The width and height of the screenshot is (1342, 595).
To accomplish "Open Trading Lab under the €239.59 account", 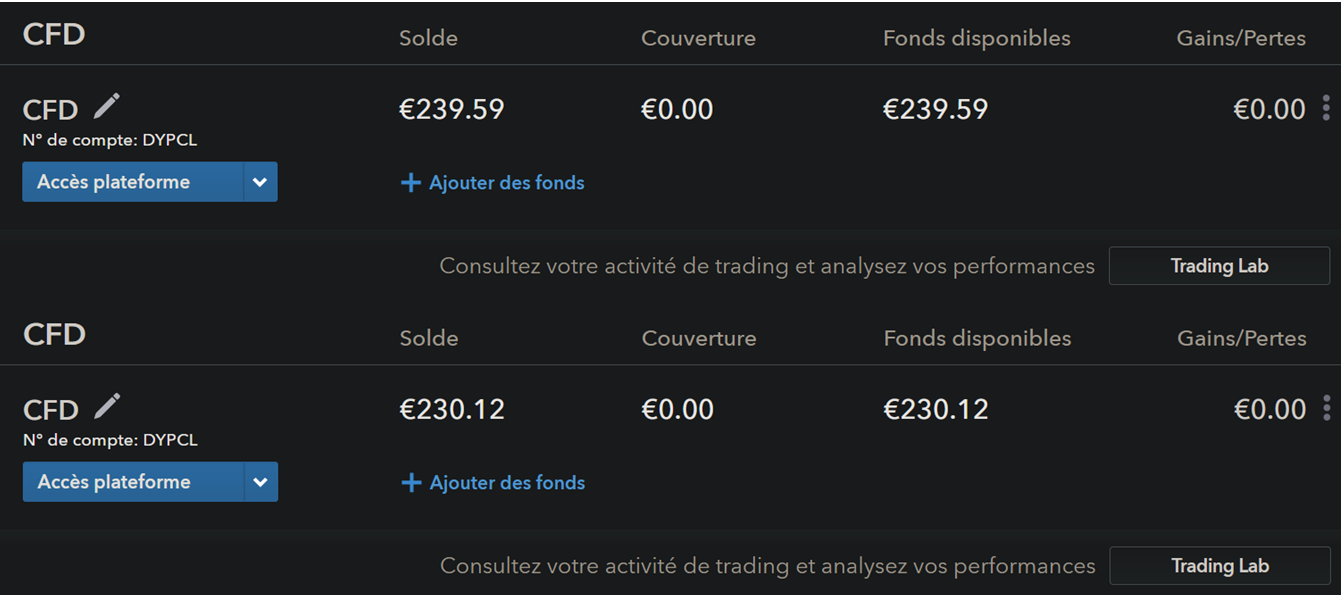I will [1219, 266].
